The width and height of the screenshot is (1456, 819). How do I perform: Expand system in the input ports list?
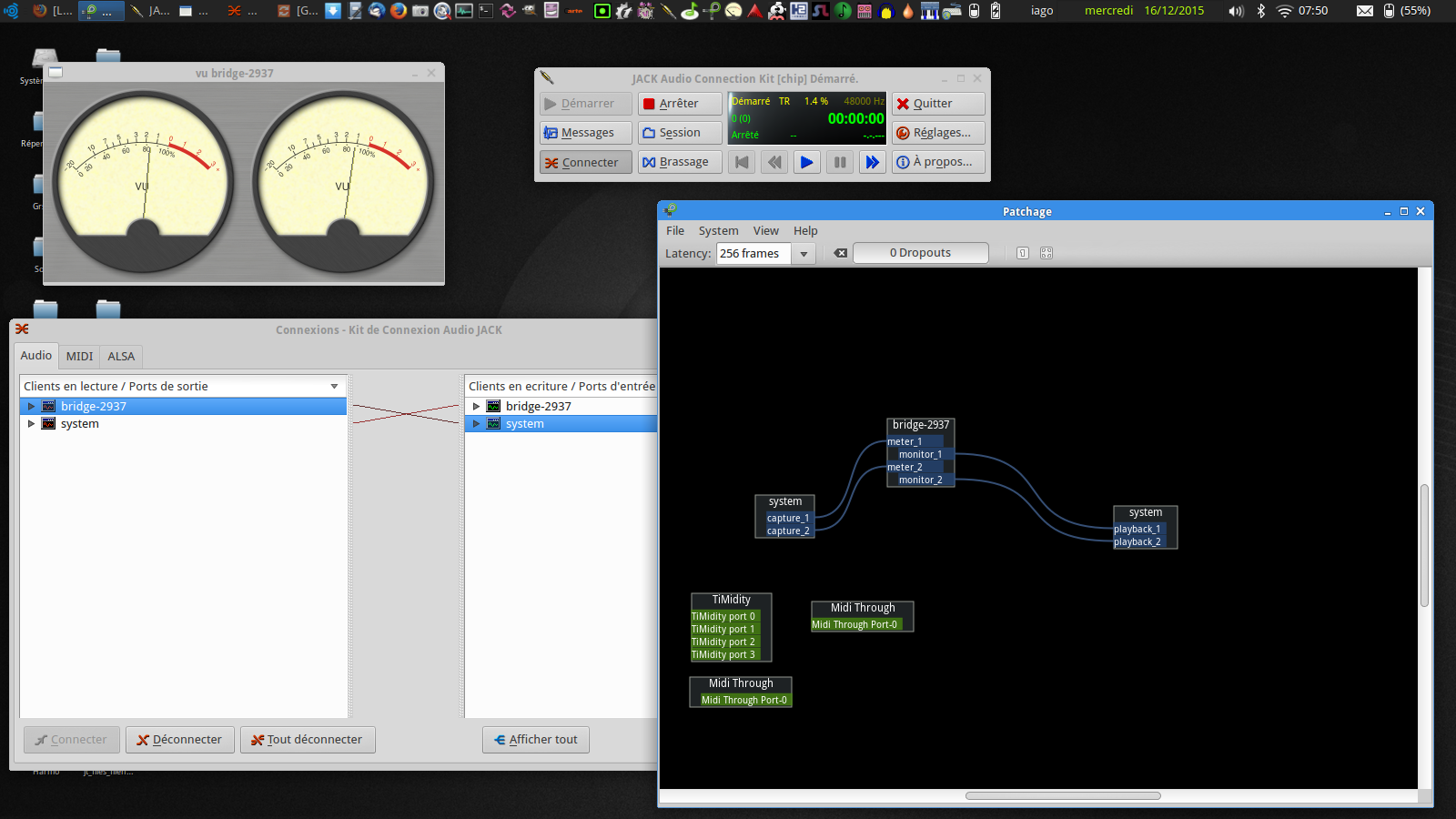476,424
